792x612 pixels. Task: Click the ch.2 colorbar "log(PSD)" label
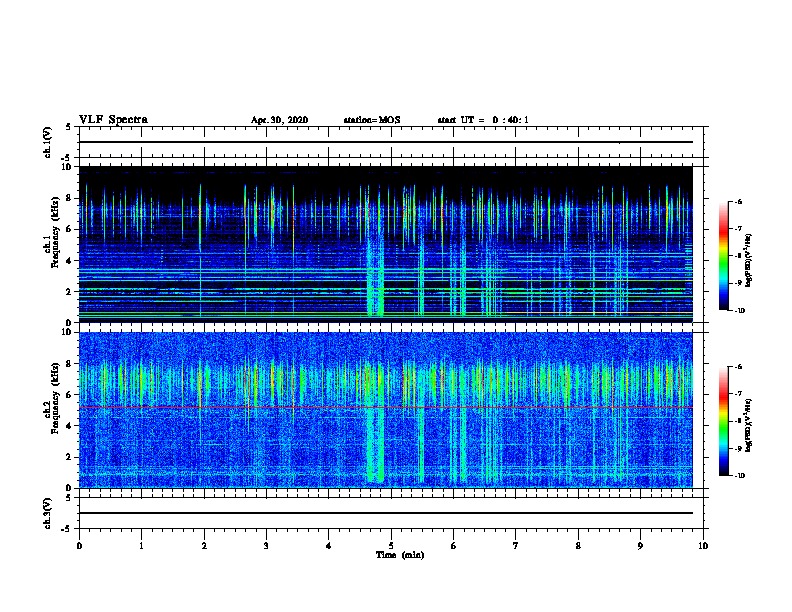coord(749,425)
